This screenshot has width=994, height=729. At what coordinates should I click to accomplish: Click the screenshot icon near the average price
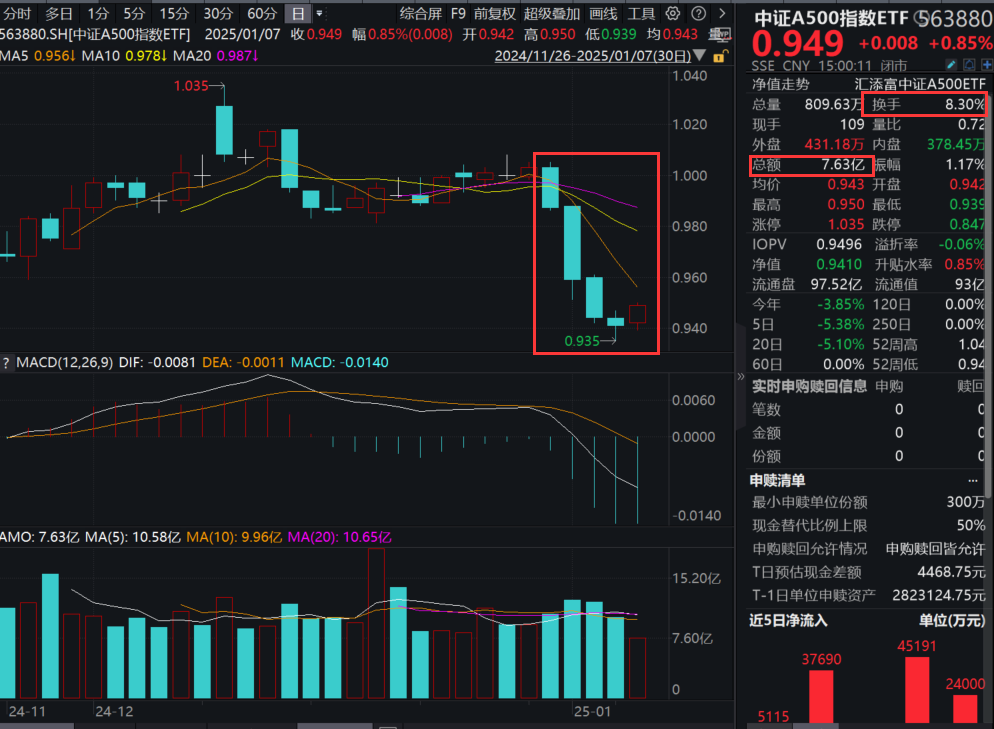(720, 33)
